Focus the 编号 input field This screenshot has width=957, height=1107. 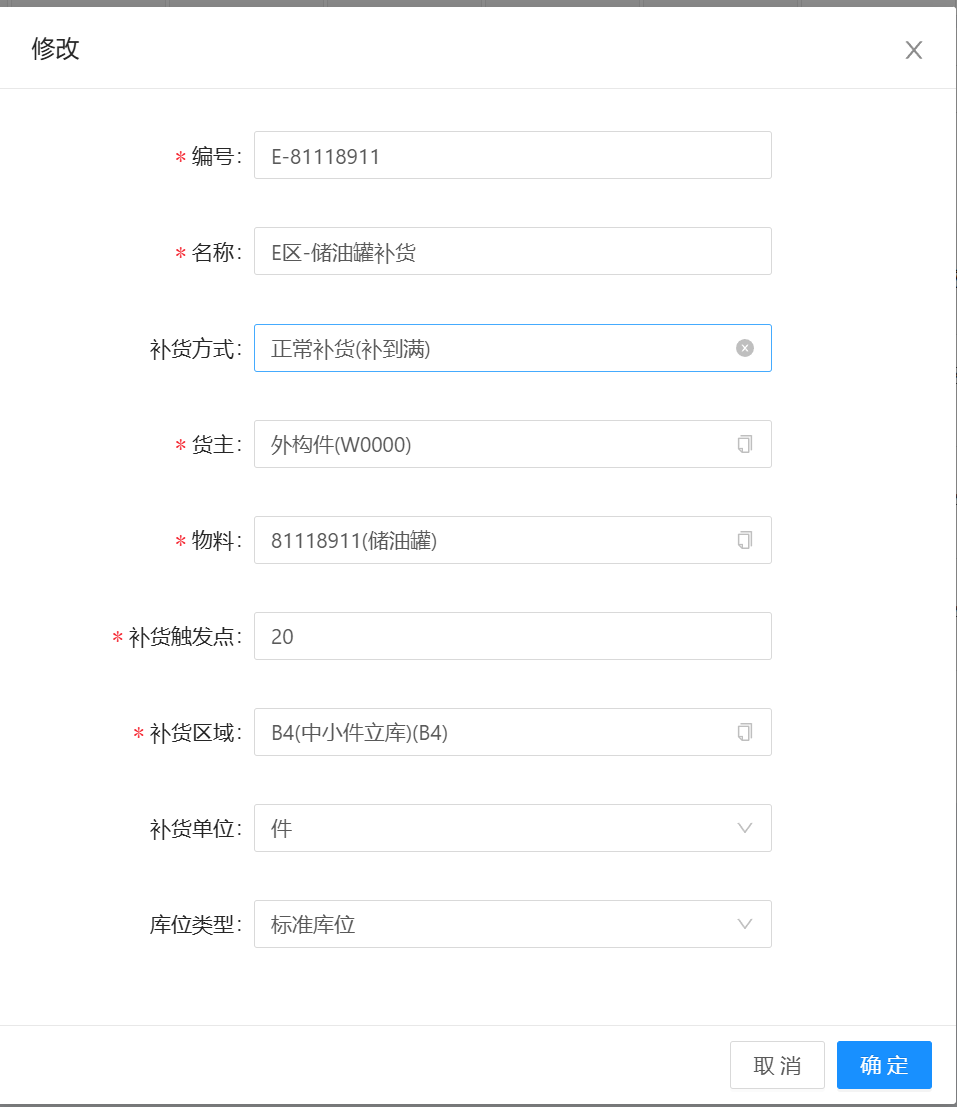(x=512, y=156)
